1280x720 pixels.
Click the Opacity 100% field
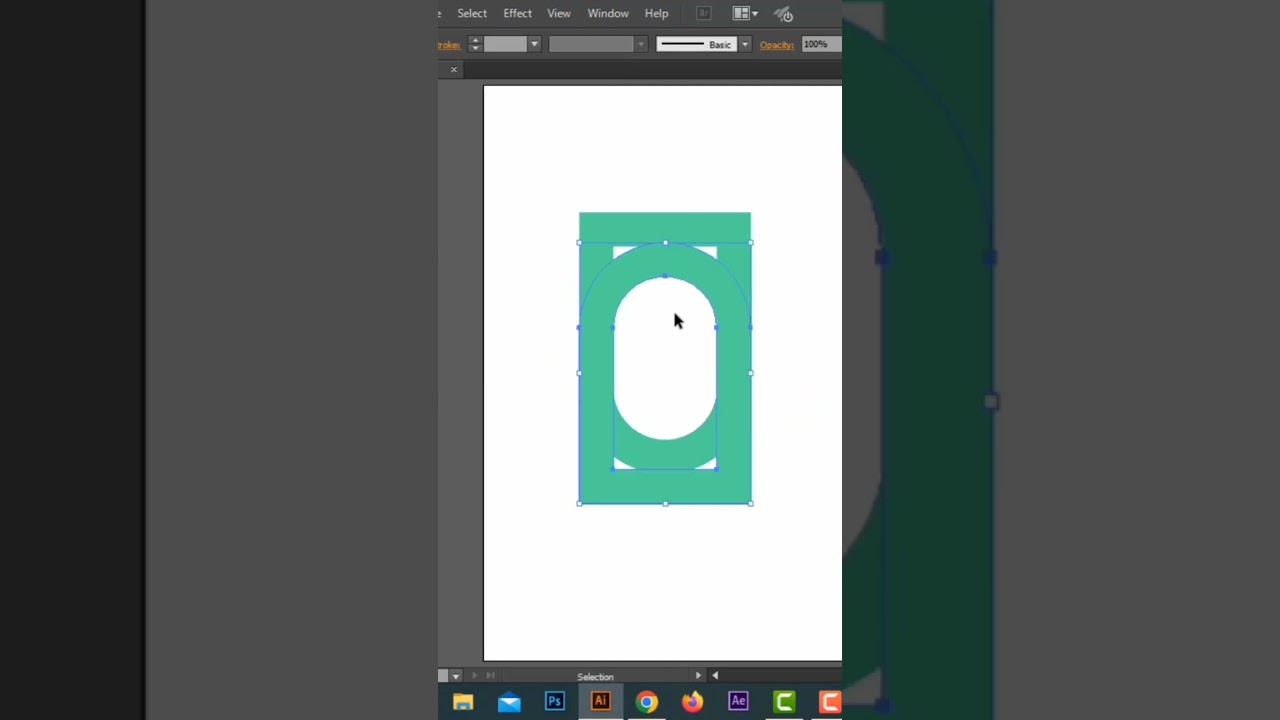point(820,44)
